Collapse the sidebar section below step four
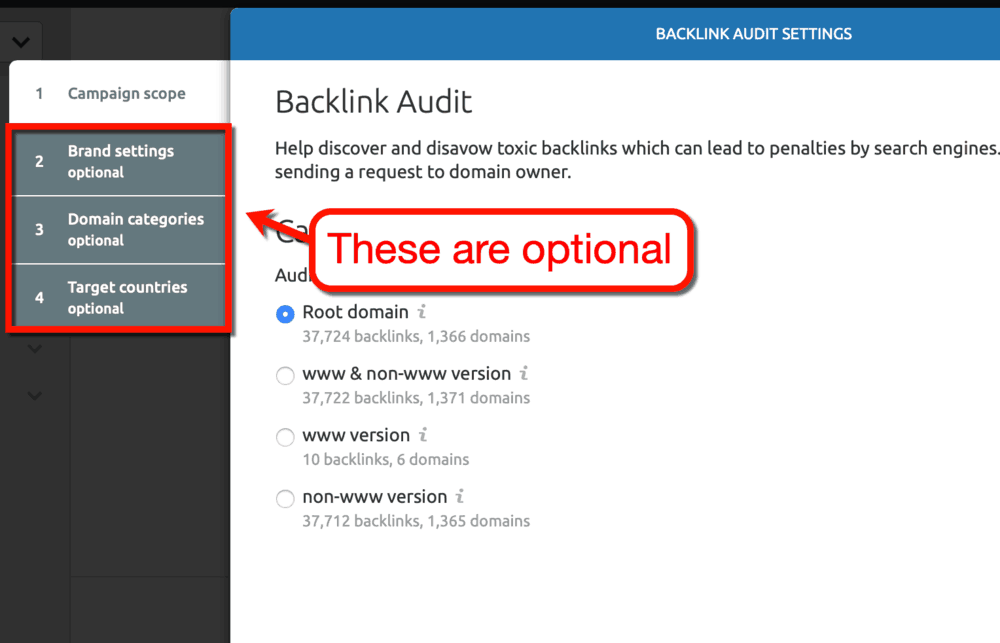Viewport: 1000px width, 643px height. (33, 348)
